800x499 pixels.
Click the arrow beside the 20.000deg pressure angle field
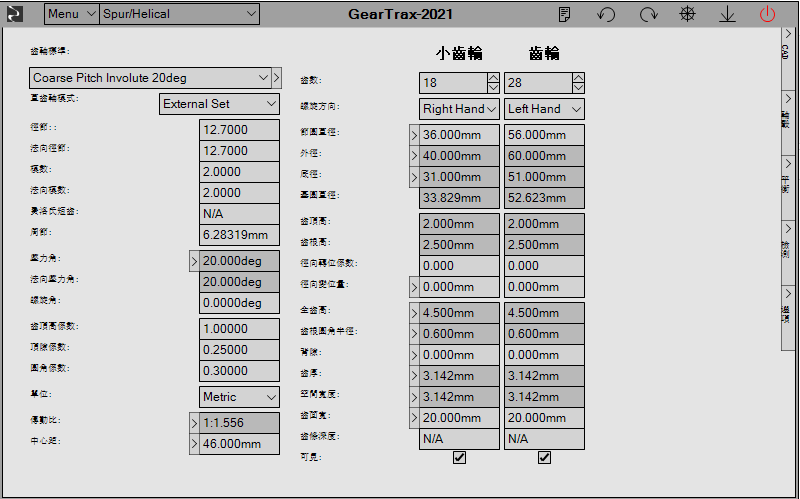[194, 261]
